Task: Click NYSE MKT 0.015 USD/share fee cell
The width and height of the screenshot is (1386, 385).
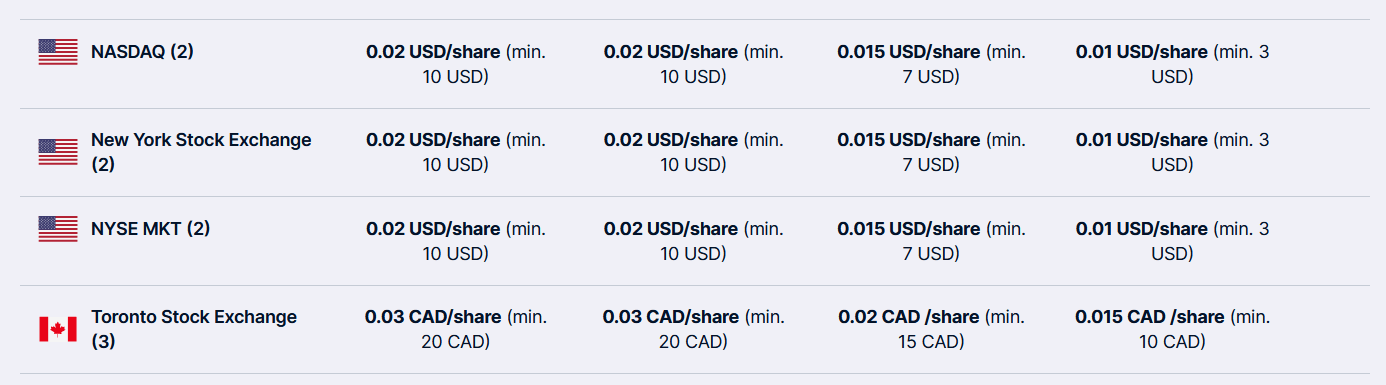Action: coord(931,241)
